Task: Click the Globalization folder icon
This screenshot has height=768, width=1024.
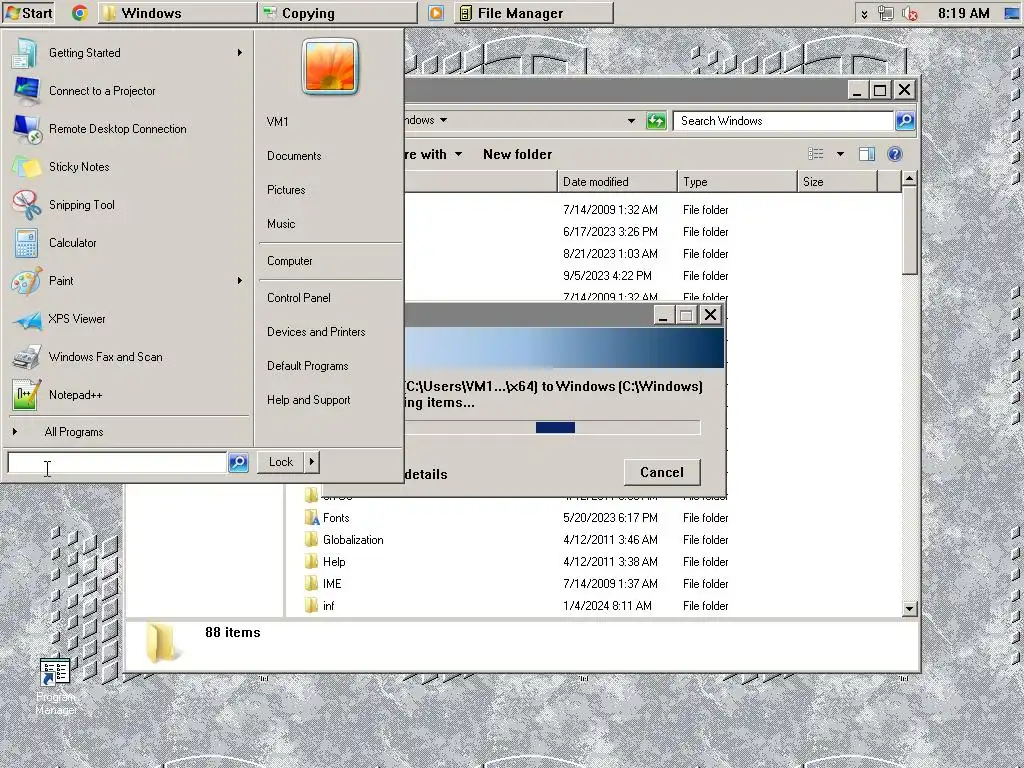Action: tap(312, 540)
